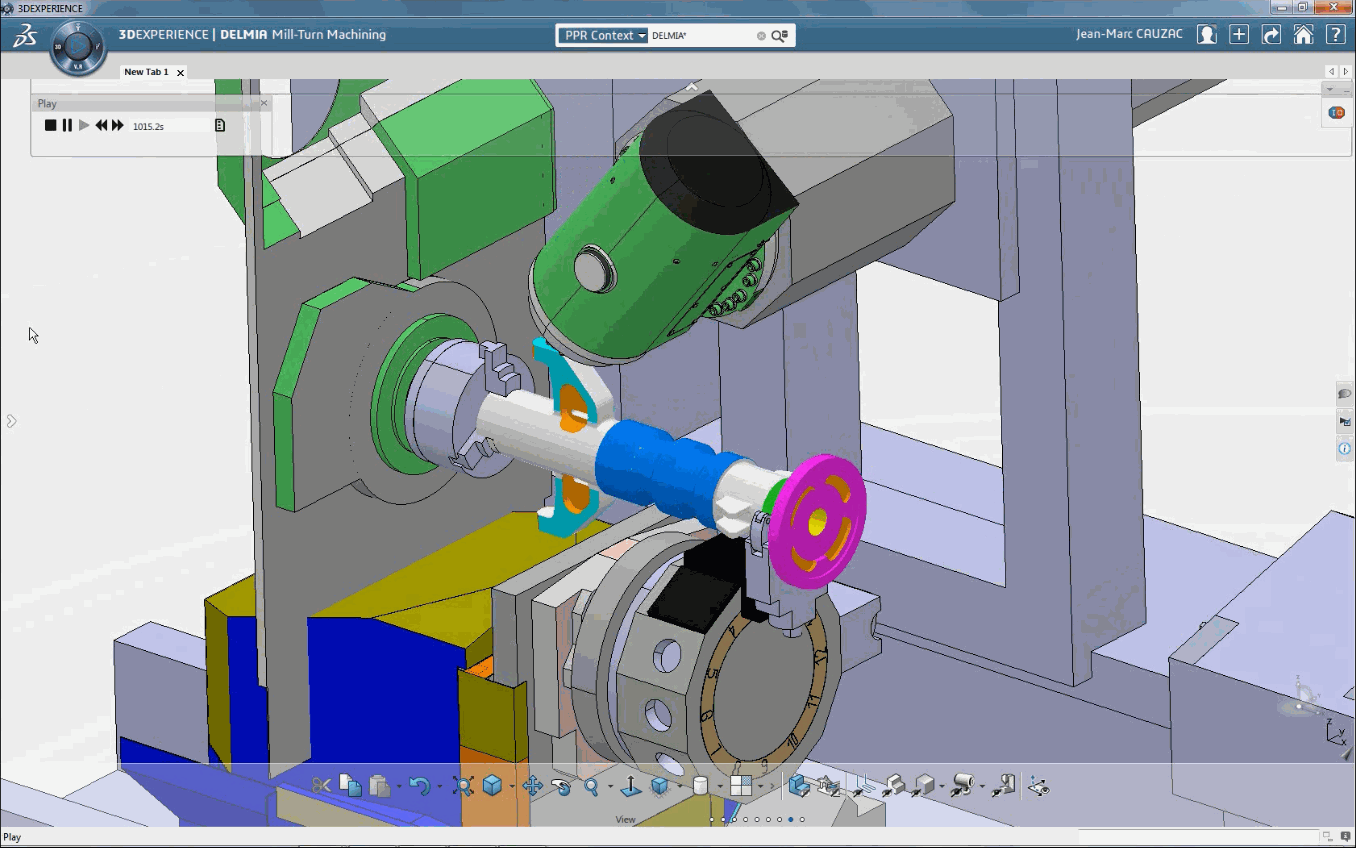Run the search with magnifier tag icon
The height and width of the screenshot is (848, 1356).
780,35
